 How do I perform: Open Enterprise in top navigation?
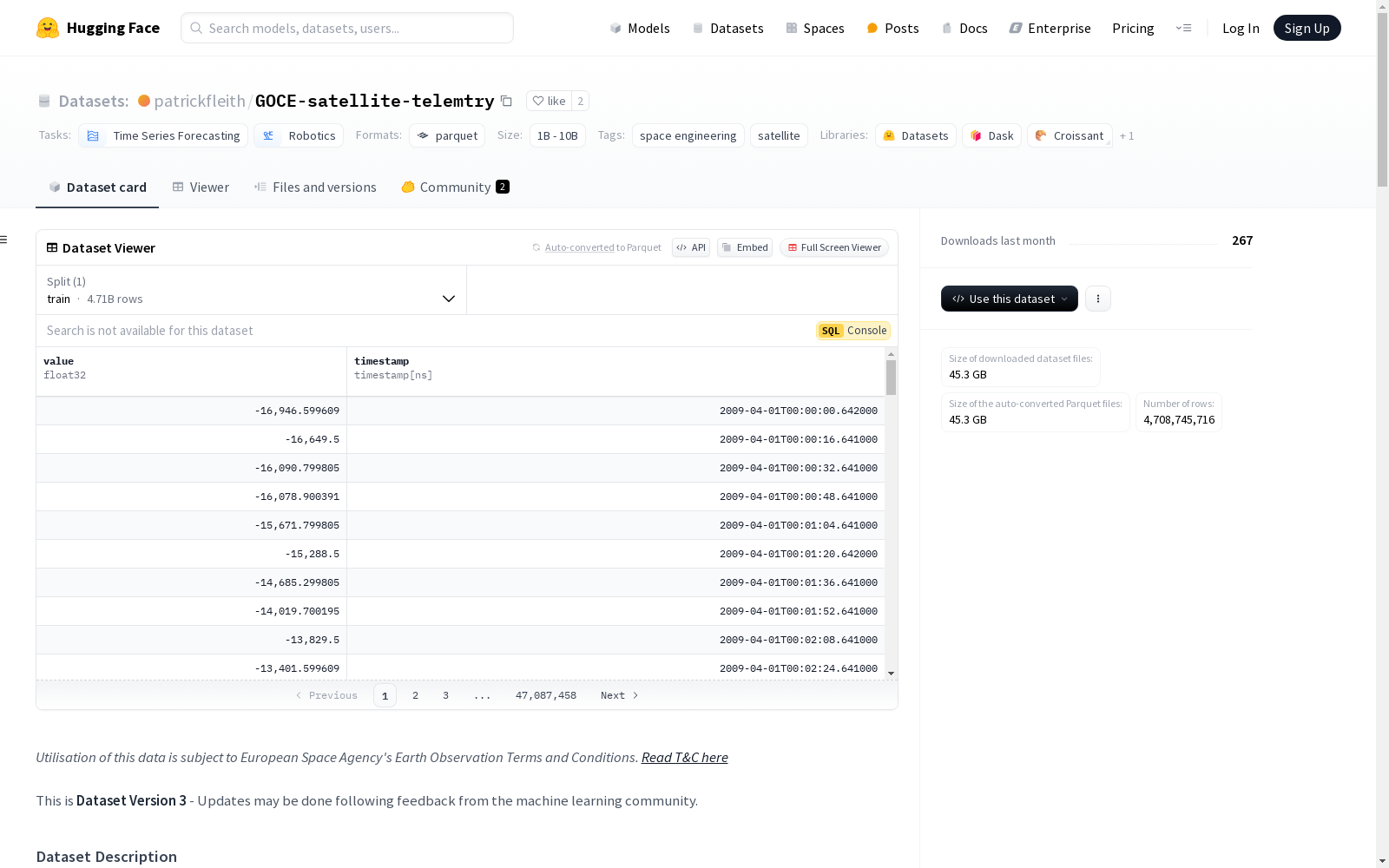(x=1050, y=28)
